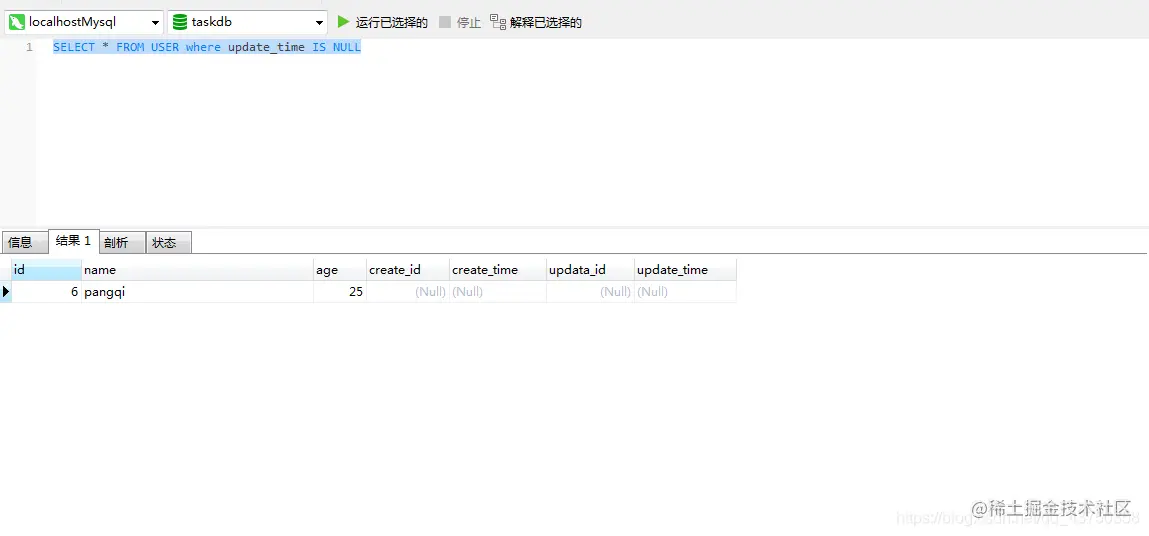
Task: Click the Explain Selected icon
Action: [498, 22]
